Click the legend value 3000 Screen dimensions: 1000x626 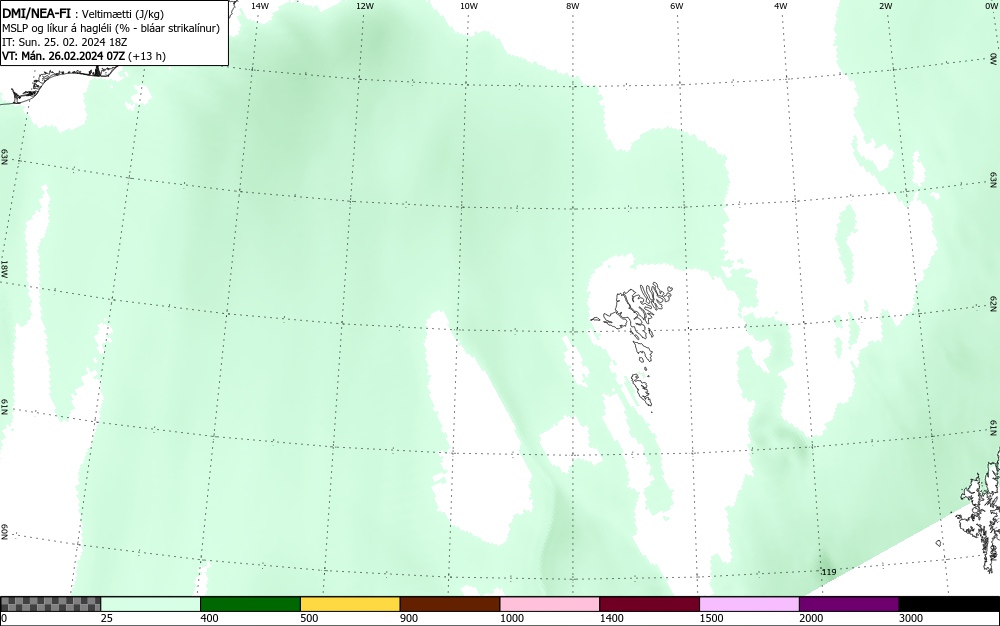tap(911, 618)
